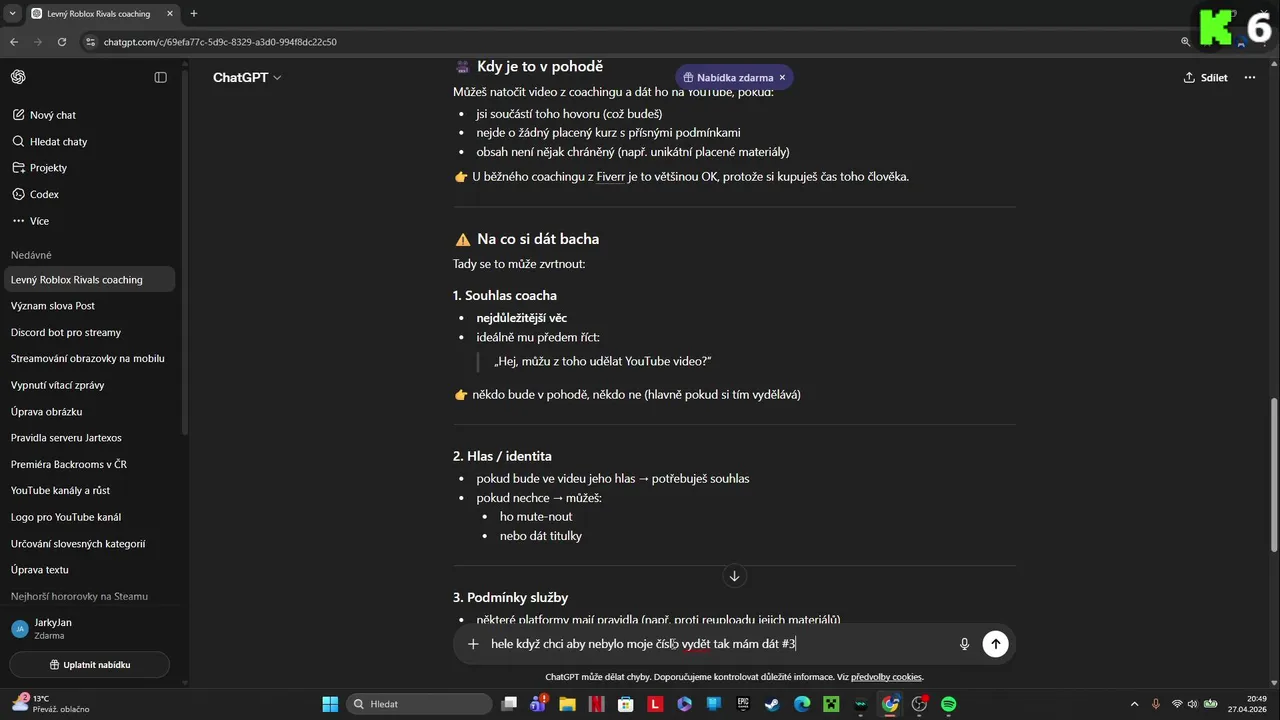Open the JarkyJan account menu

90,628
